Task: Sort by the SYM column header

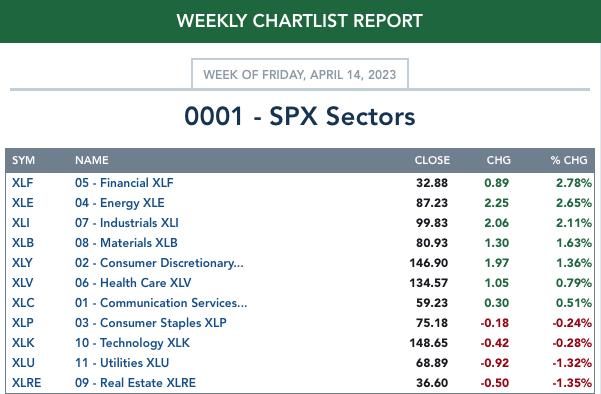Action: (x=23, y=160)
